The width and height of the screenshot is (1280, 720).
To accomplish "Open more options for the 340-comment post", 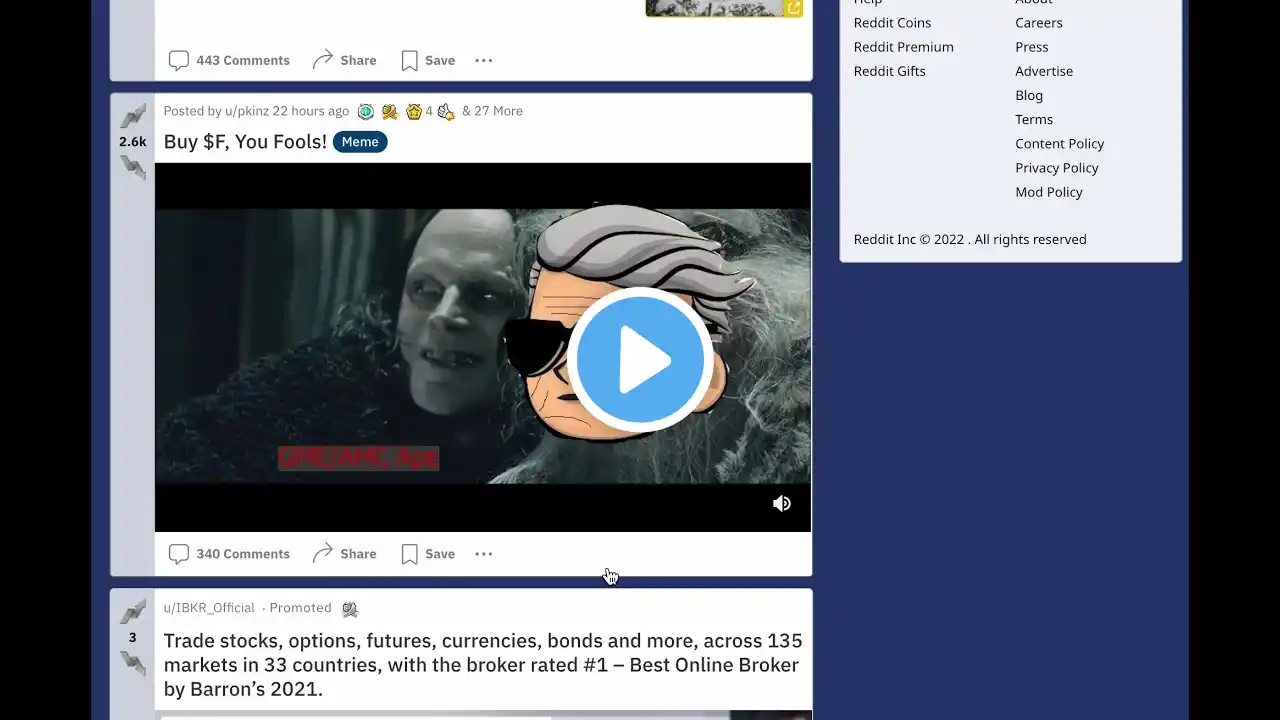I will 484,554.
